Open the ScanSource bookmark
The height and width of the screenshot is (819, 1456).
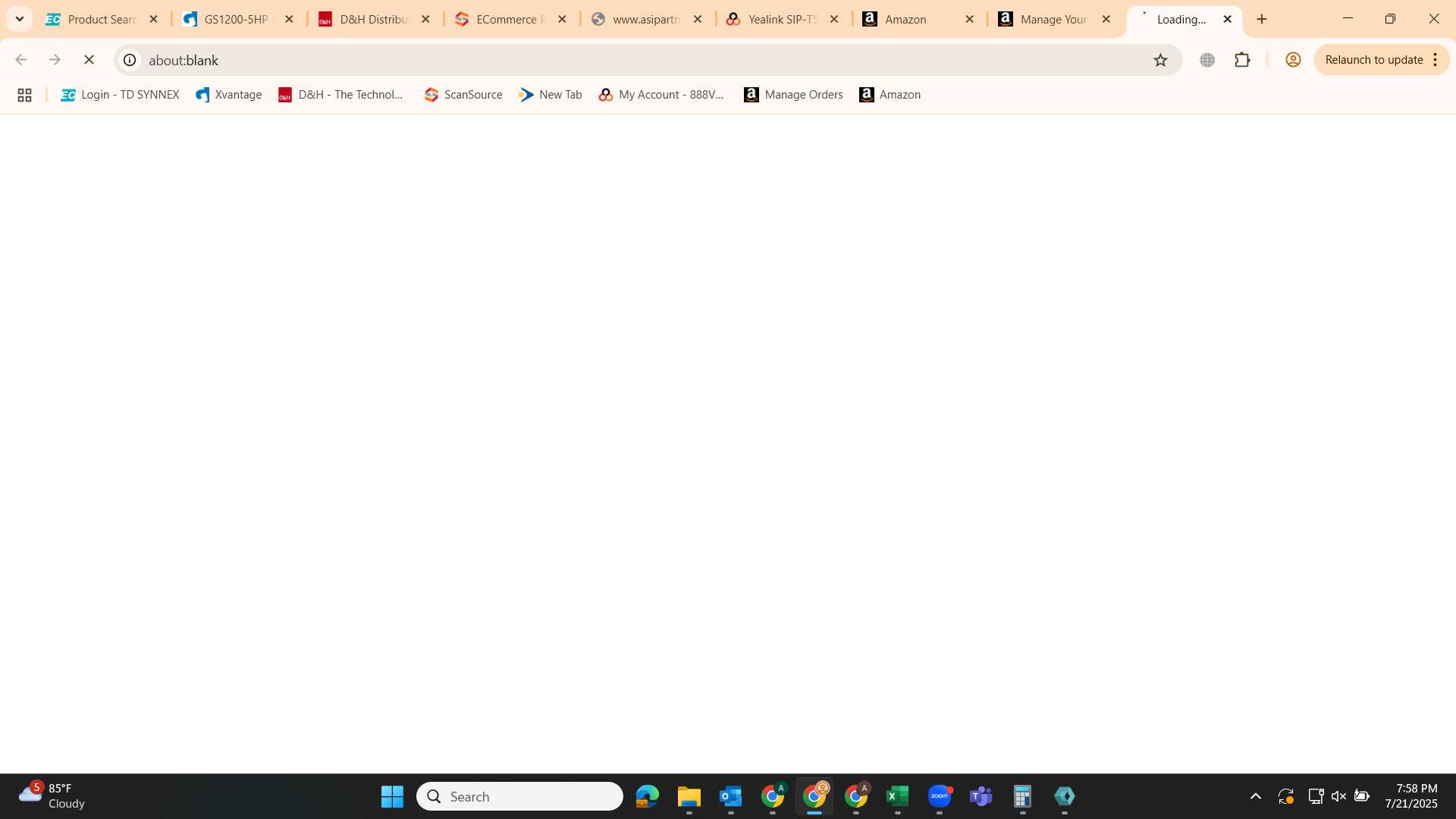[463, 95]
